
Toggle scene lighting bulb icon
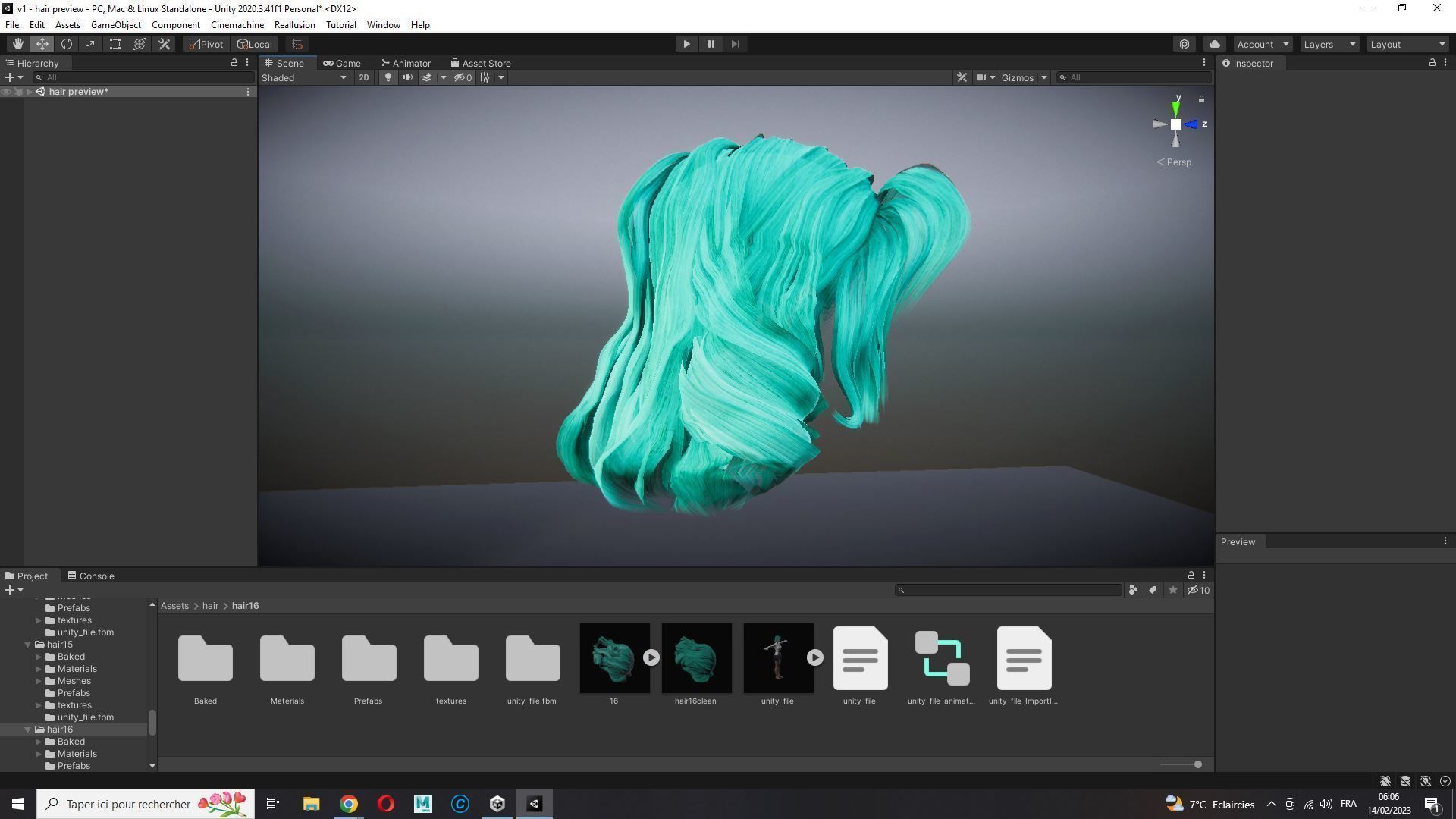tap(388, 77)
